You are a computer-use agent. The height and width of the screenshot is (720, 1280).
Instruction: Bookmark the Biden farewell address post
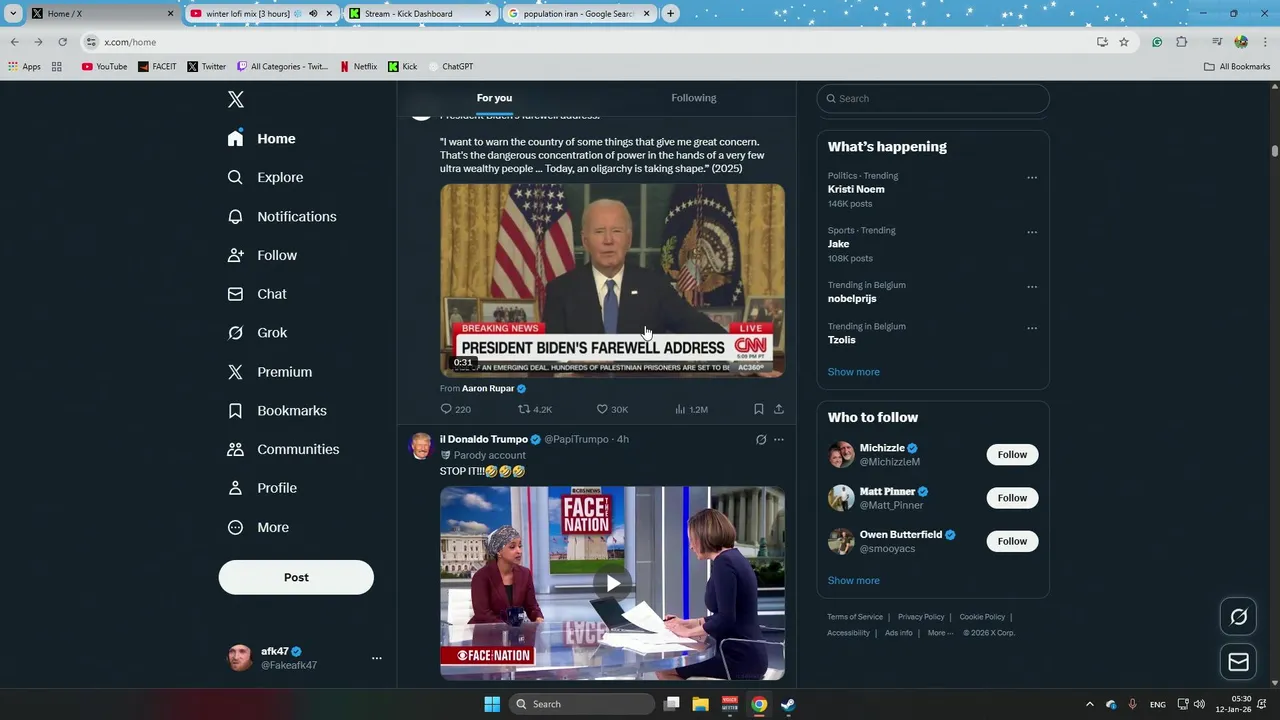759,409
